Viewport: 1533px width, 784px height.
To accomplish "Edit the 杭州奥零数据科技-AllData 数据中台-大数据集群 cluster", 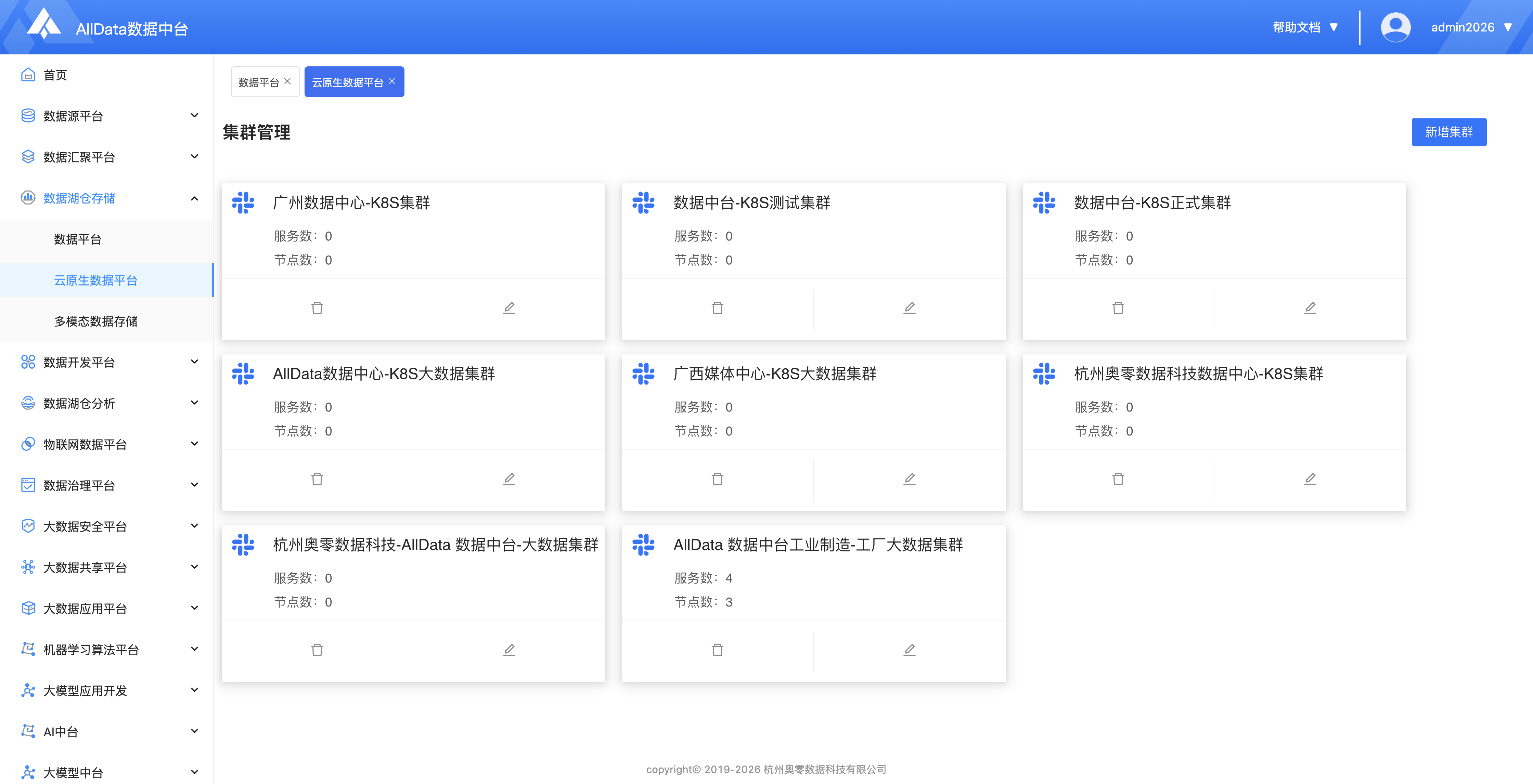I will pyautogui.click(x=509, y=650).
